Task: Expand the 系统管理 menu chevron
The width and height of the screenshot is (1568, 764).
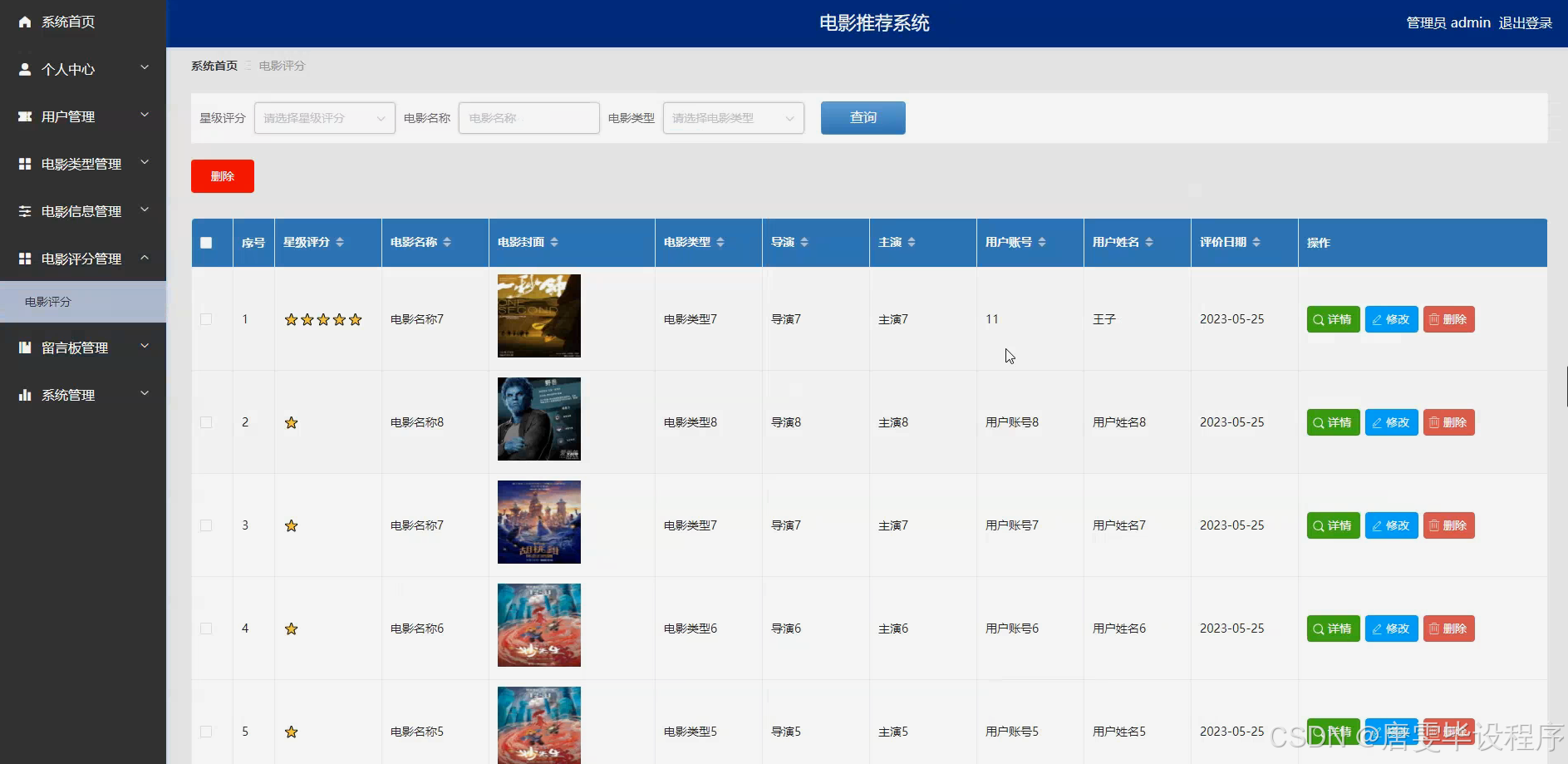Action: point(145,393)
